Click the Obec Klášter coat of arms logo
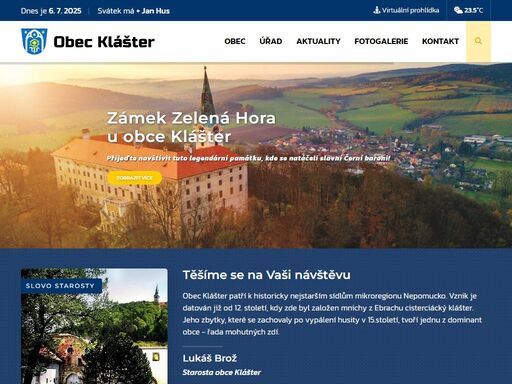 34,41
